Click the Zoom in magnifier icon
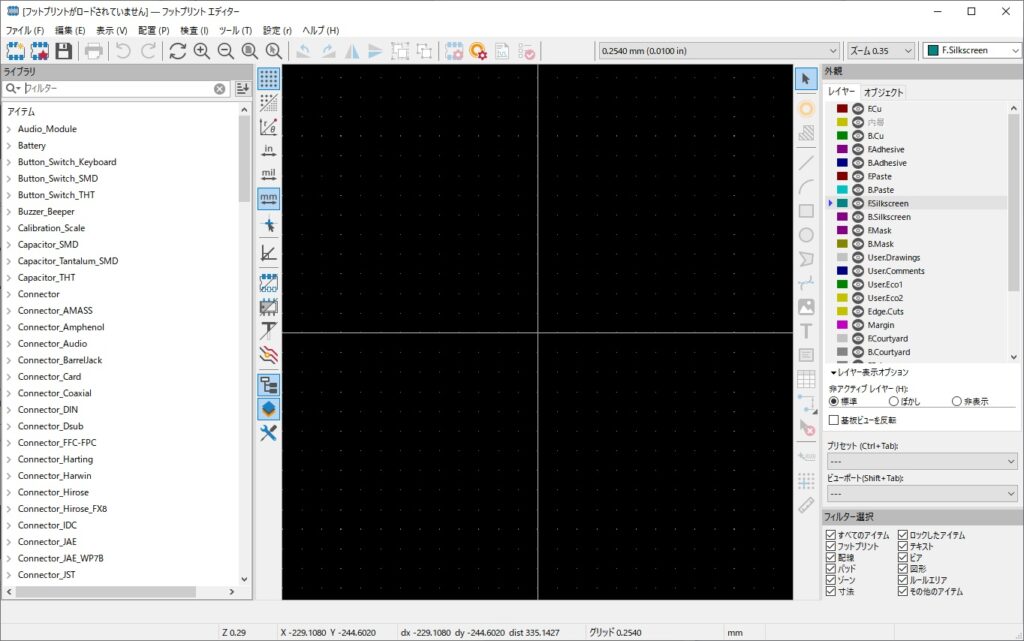Image resolution: width=1024 pixels, height=641 pixels. [x=202, y=51]
